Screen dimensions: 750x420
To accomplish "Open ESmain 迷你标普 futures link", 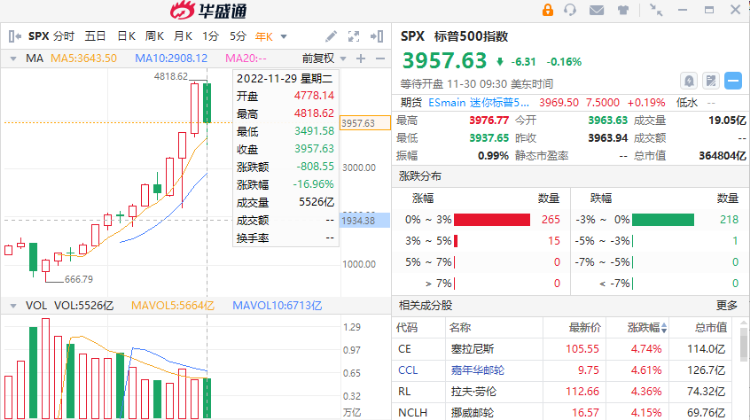I will [x=478, y=102].
